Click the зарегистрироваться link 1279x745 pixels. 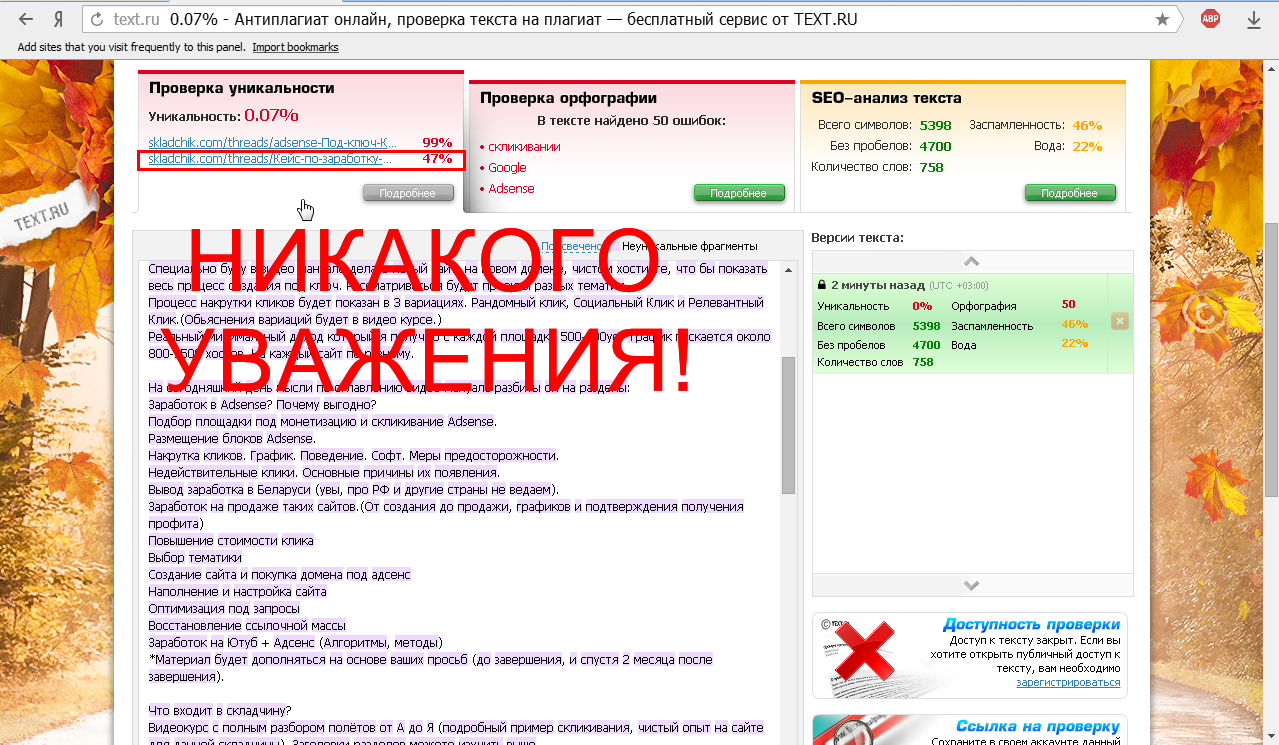[1068, 683]
